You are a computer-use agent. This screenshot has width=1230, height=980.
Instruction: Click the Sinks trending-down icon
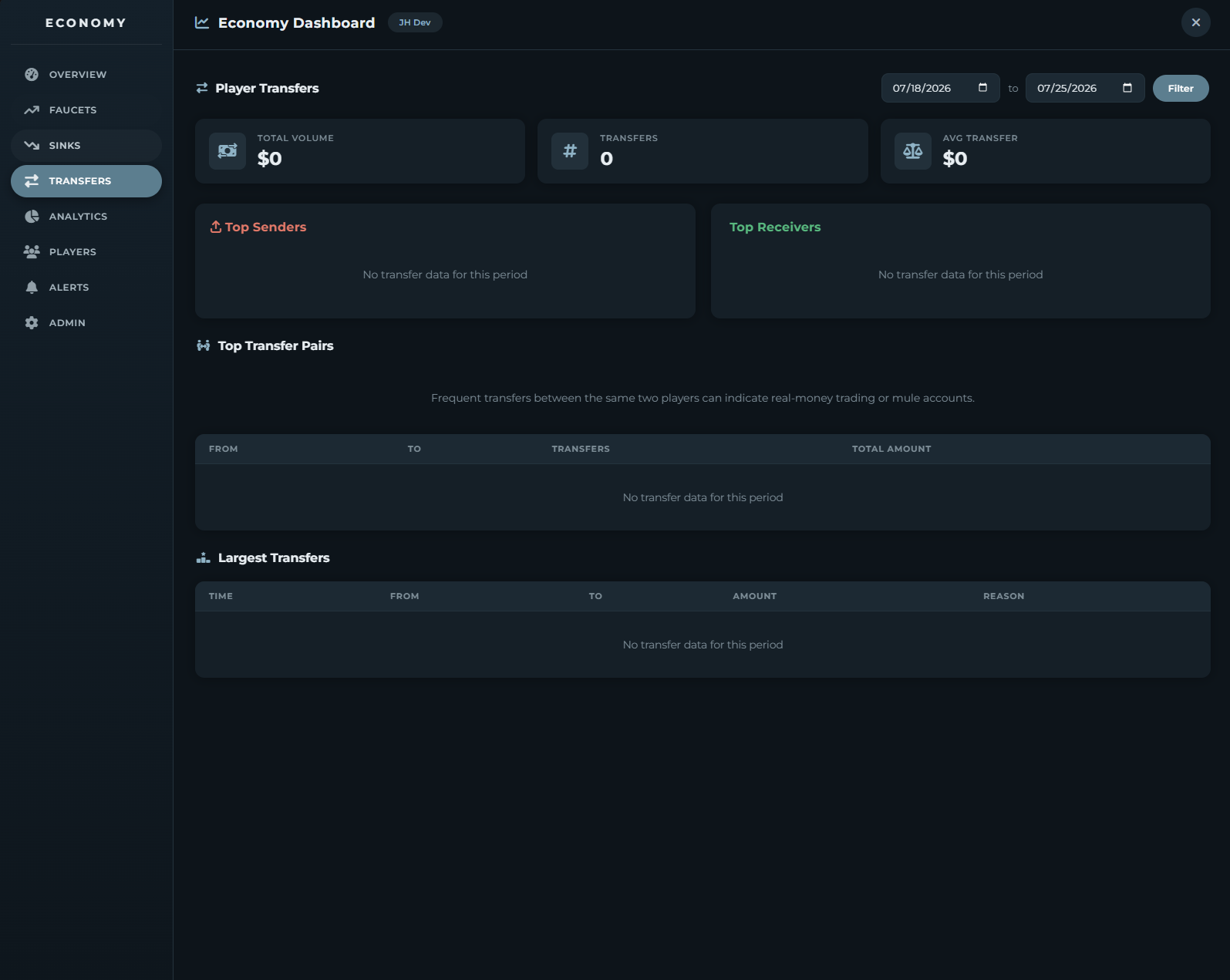(32, 146)
